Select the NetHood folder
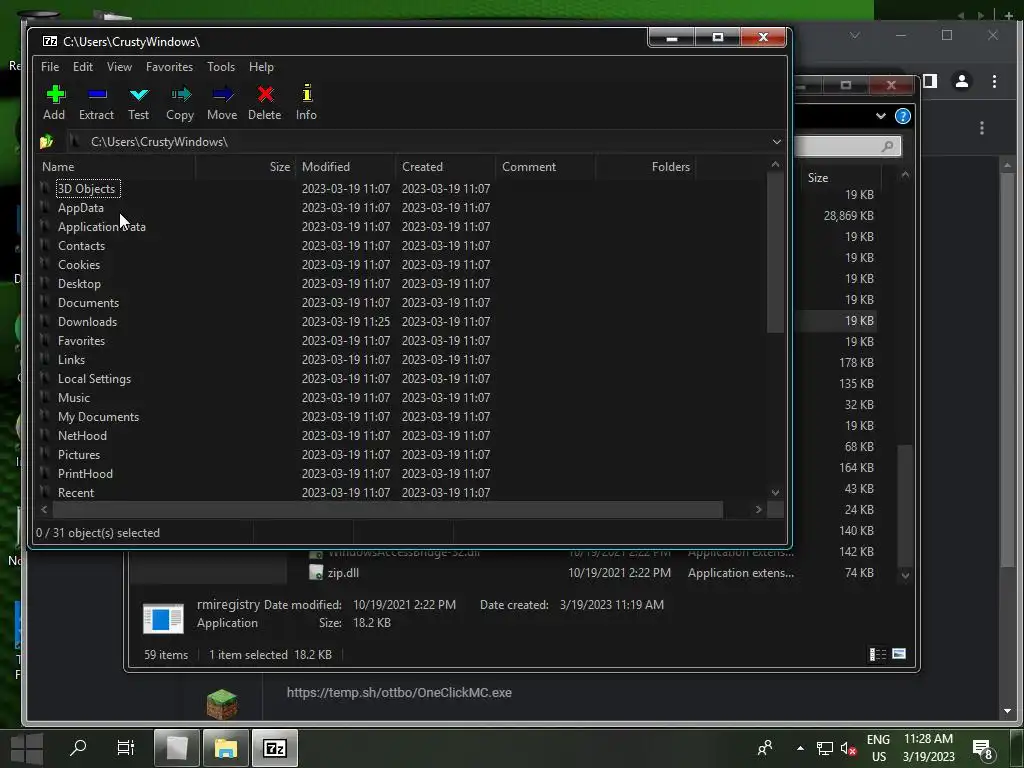Image resolution: width=1024 pixels, height=768 pixels. point(82,436)
